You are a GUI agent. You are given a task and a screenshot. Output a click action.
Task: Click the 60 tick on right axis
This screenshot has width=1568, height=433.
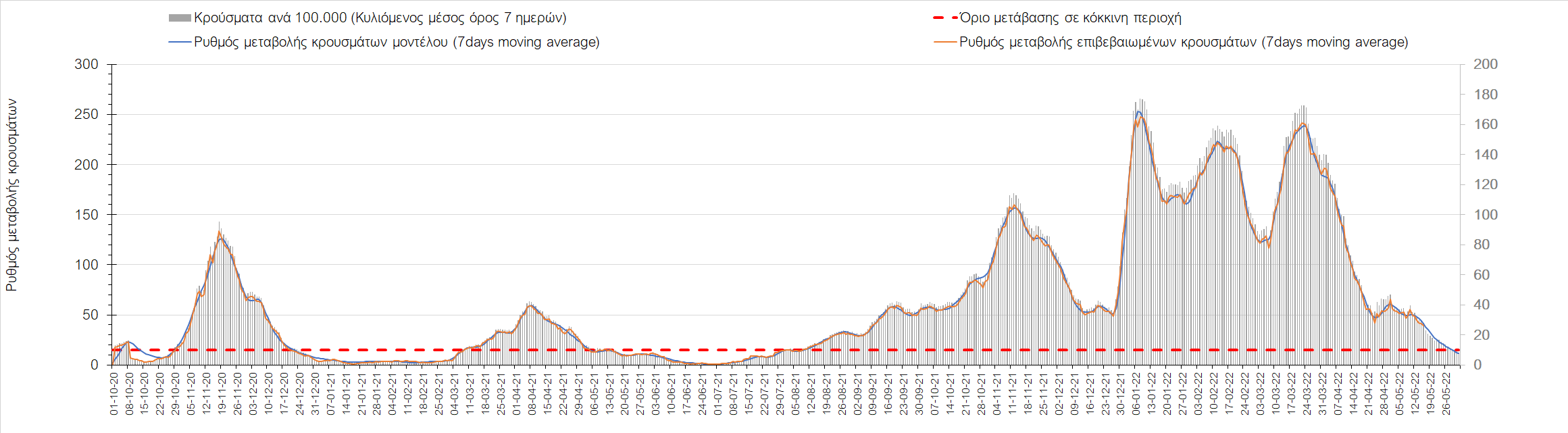[1481, 275]
